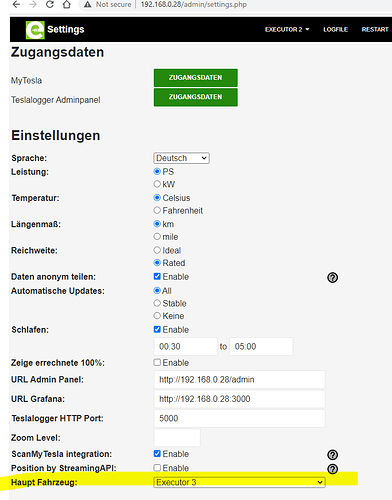Open browser home page
Screen dimensions: 392x500
click(x=67, y=4)
